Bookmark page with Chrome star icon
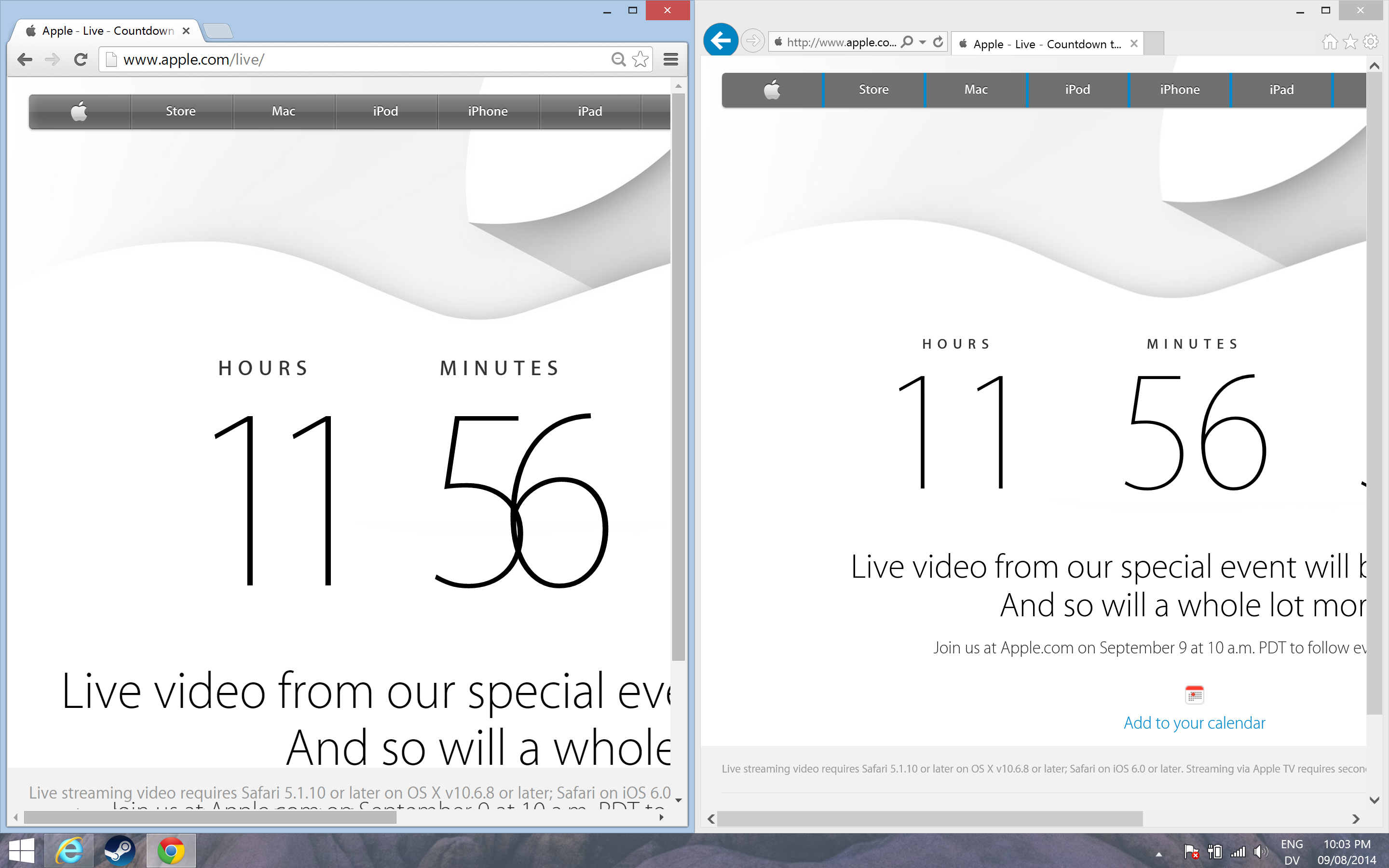Screen dimensions: 1389x868 (640, 59)
